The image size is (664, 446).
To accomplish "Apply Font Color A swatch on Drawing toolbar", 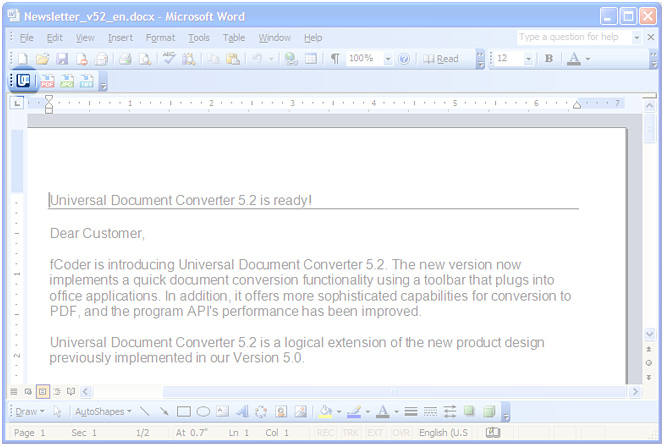I will tap(382, 412).
